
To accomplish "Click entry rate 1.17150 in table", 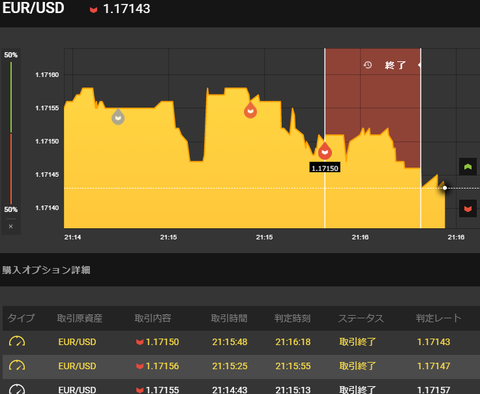I will (162, 342).
